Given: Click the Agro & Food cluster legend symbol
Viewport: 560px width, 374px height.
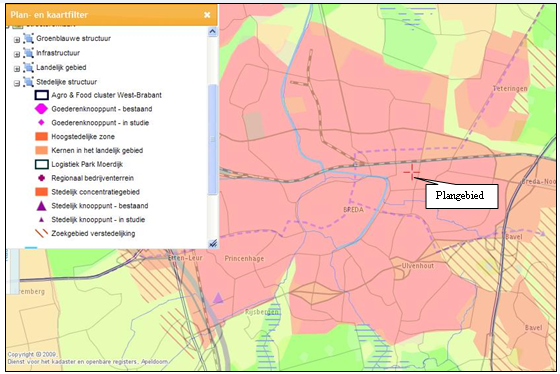Looking at the screenshot, I should (x=41, y=95).
